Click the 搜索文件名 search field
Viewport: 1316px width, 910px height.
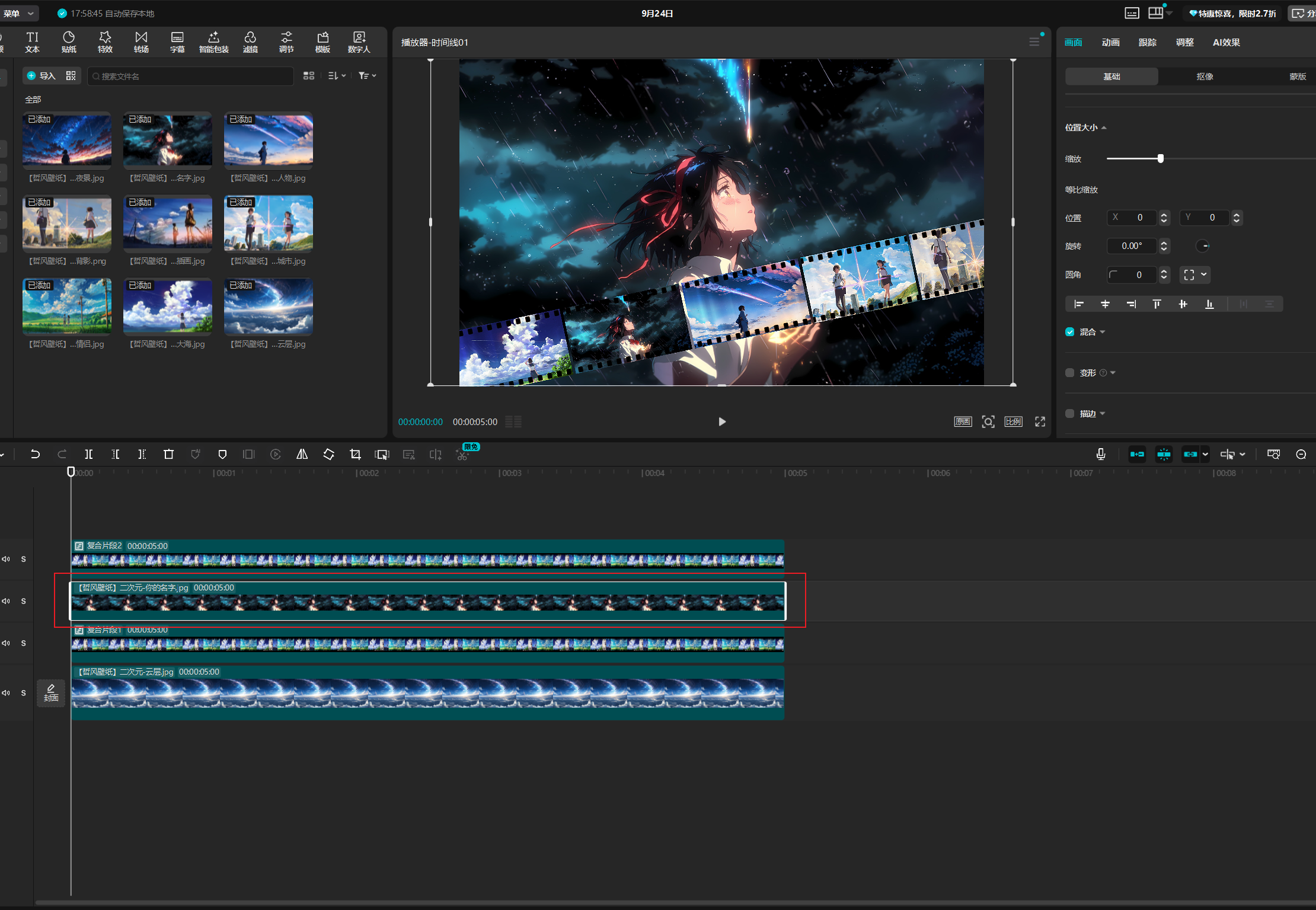tap(190, 76)
